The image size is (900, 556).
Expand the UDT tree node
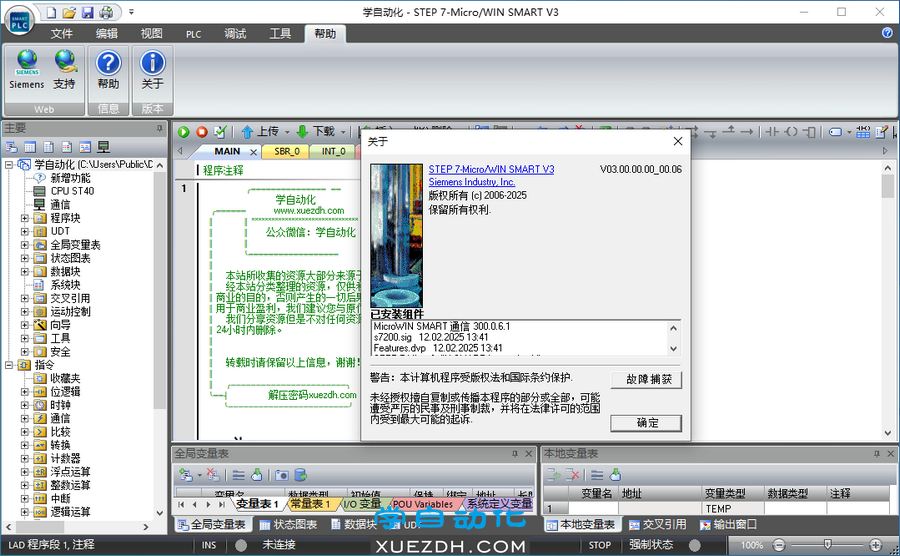click(25, 231)
